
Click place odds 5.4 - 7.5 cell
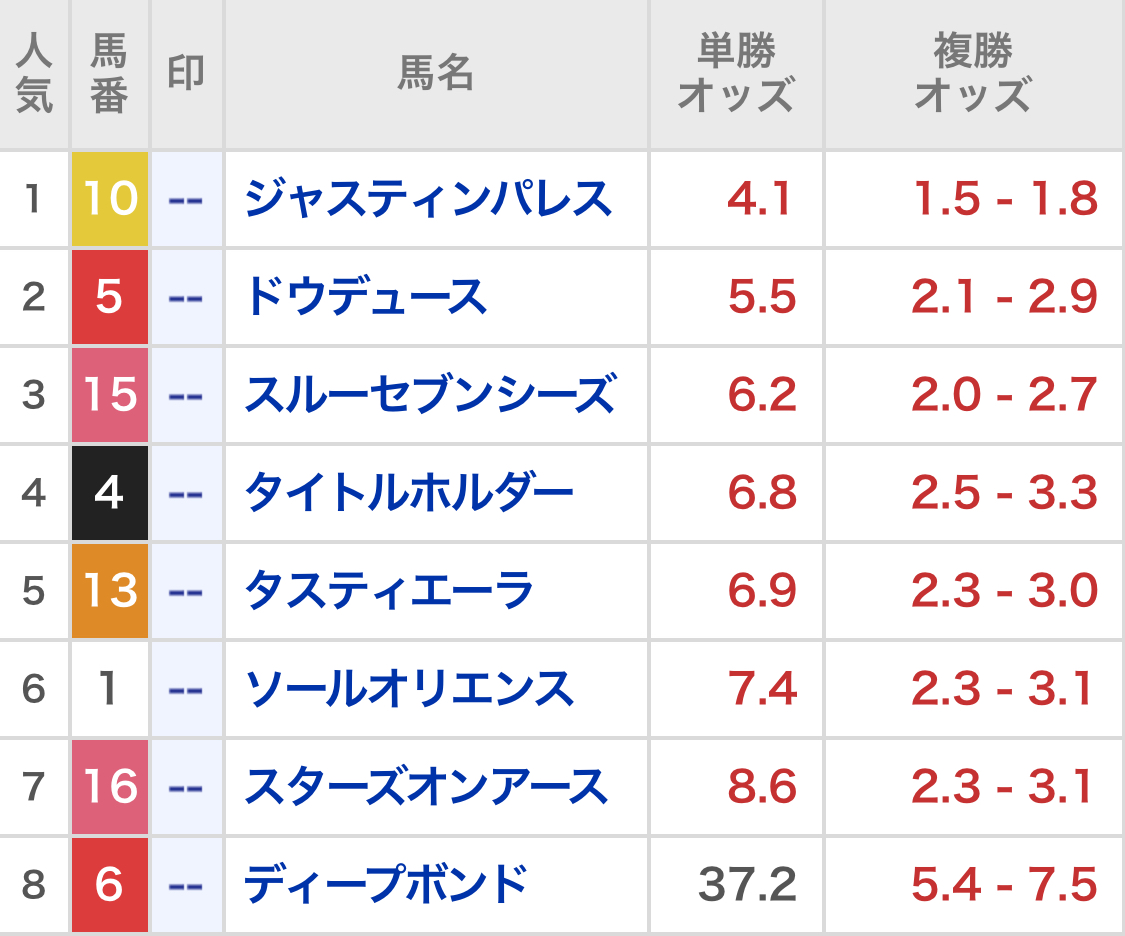click(1004, 885)
